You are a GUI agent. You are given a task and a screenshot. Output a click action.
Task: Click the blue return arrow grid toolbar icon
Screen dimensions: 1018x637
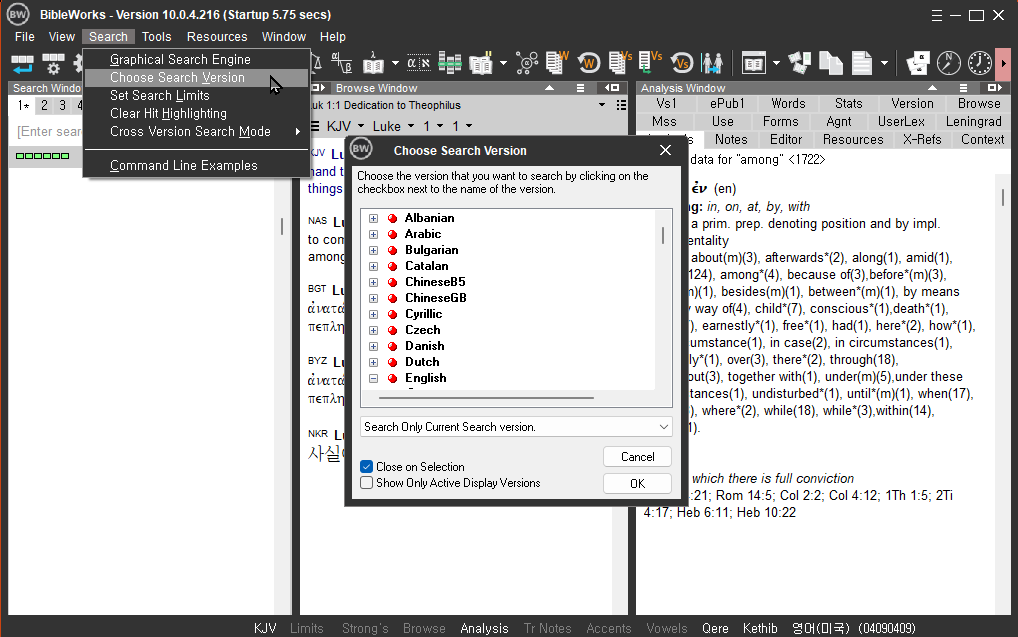pyautogui.click(x=22, y=63)
